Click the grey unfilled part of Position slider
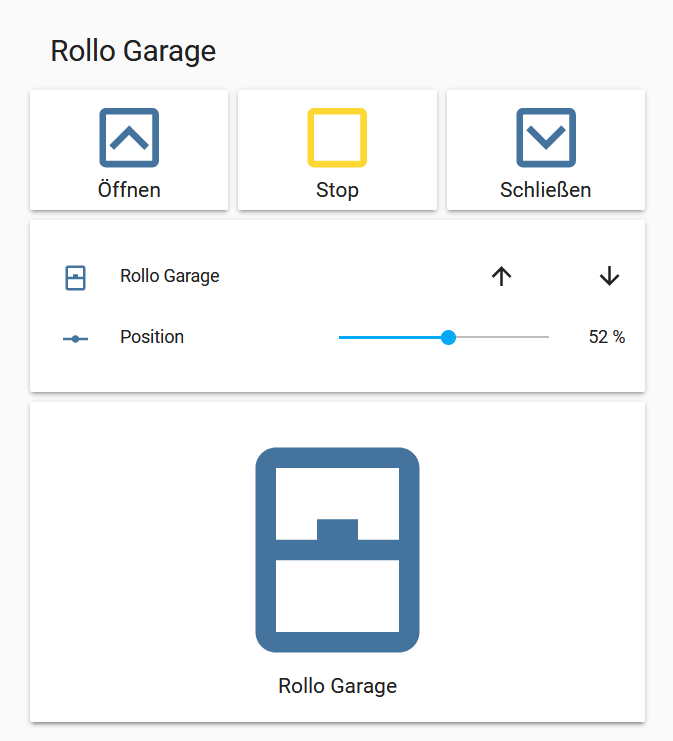This screenshot has width=673, height=741. [x=505, y=338]
